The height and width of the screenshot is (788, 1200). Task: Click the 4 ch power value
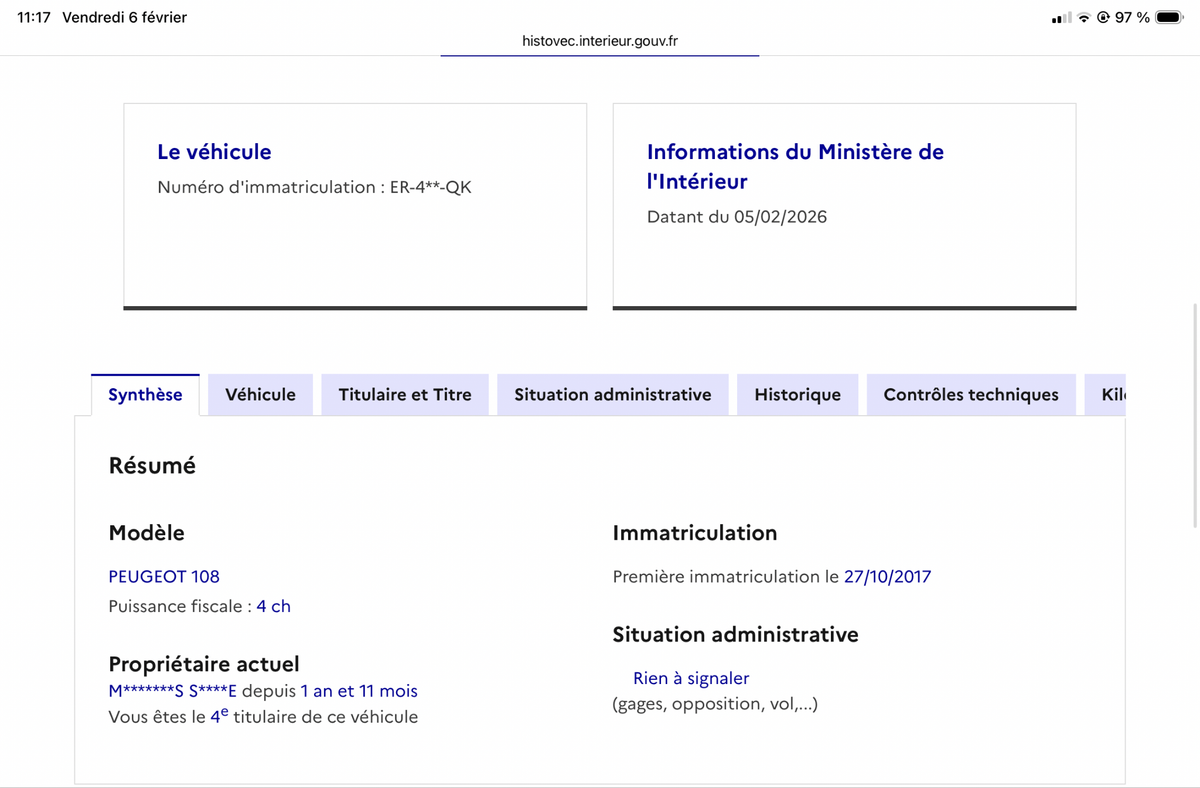(x=274, y=606)
